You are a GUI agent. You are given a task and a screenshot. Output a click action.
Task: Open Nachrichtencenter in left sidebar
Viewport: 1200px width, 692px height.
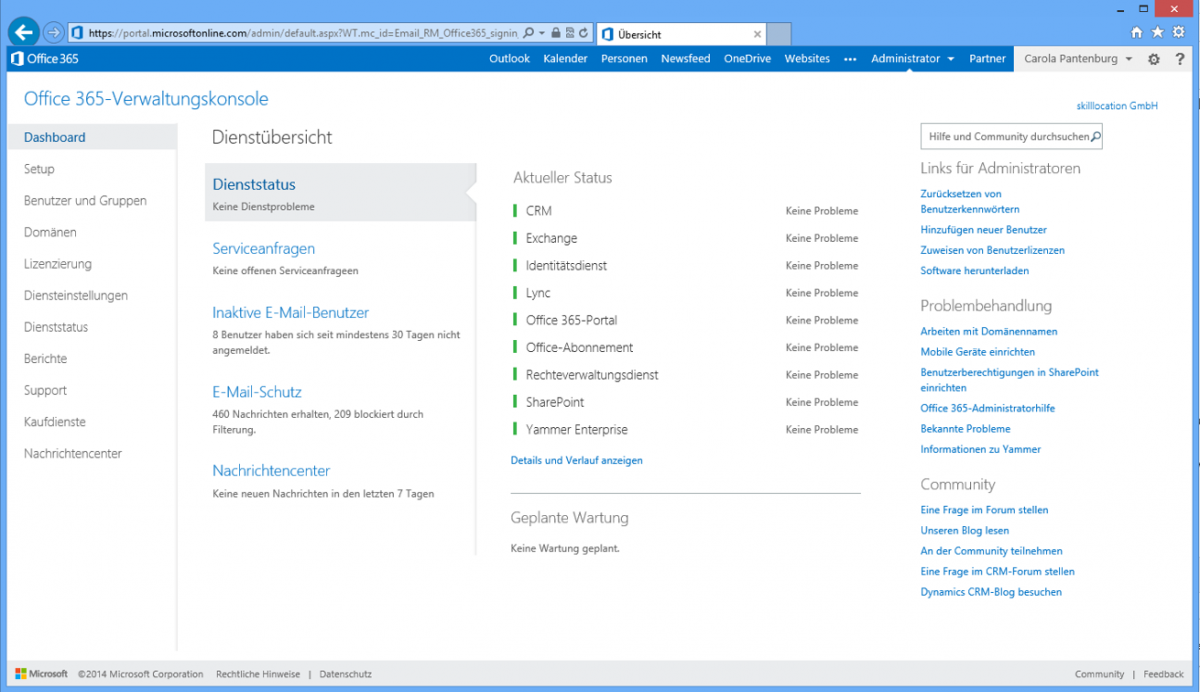point(73,454)
